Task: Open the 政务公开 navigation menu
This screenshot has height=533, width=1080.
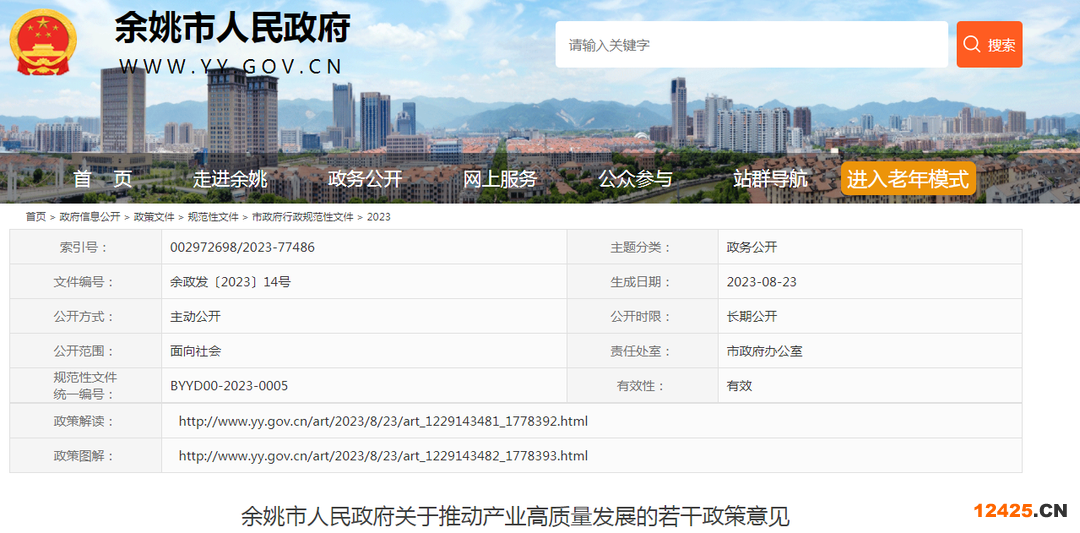Action: click(365, 179)
